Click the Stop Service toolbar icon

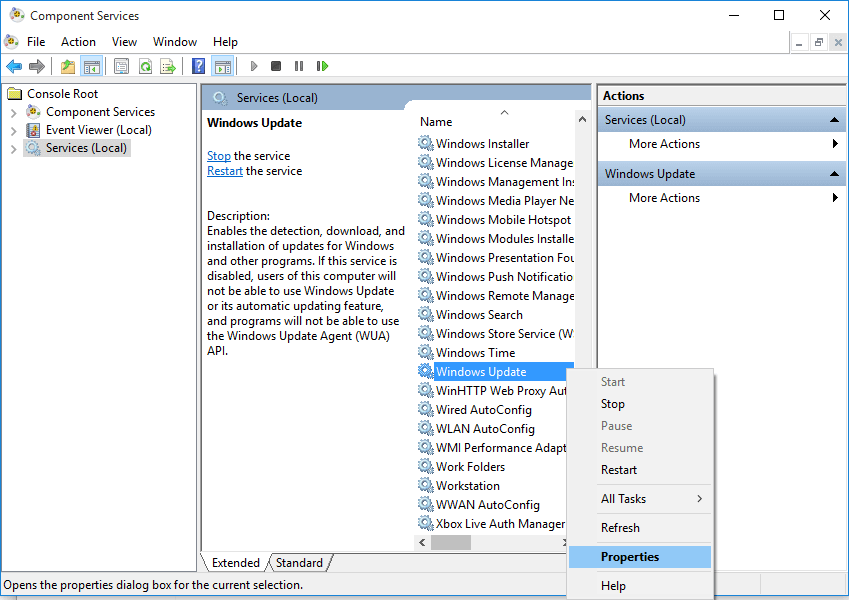click(x=276, y=66)
